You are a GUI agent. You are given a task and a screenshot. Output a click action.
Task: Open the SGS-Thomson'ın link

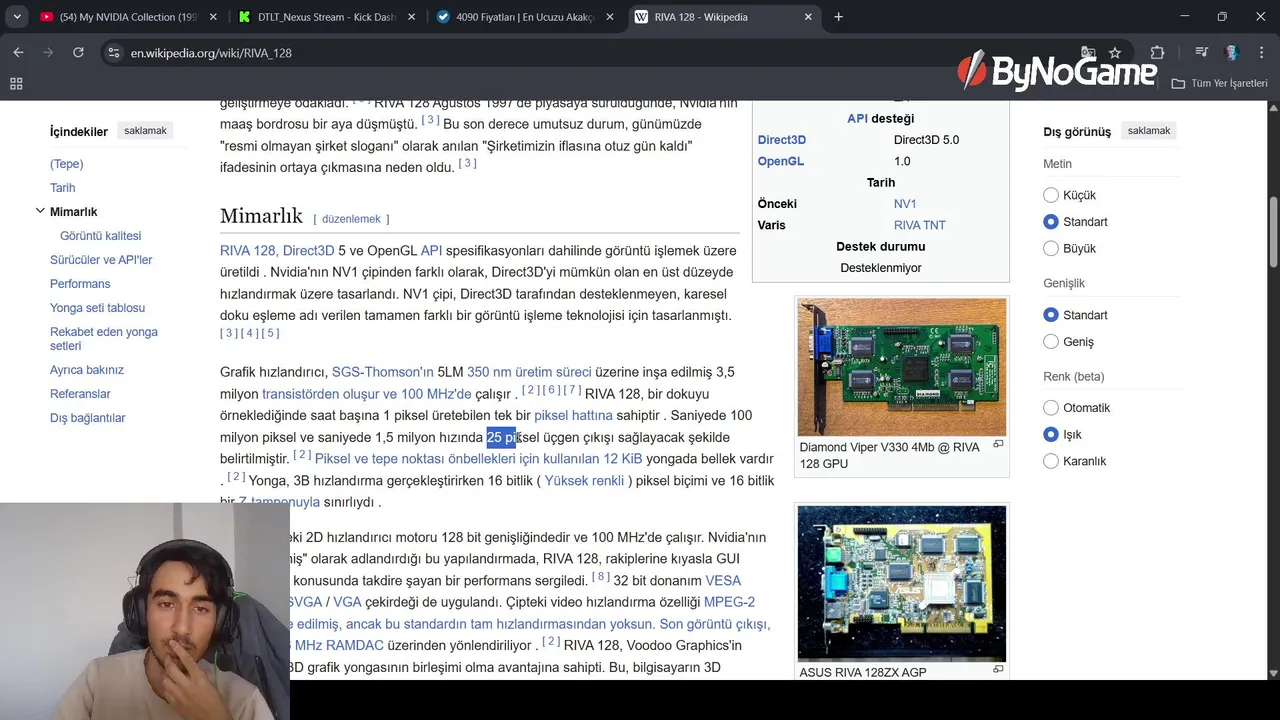[x=383, y=372]
